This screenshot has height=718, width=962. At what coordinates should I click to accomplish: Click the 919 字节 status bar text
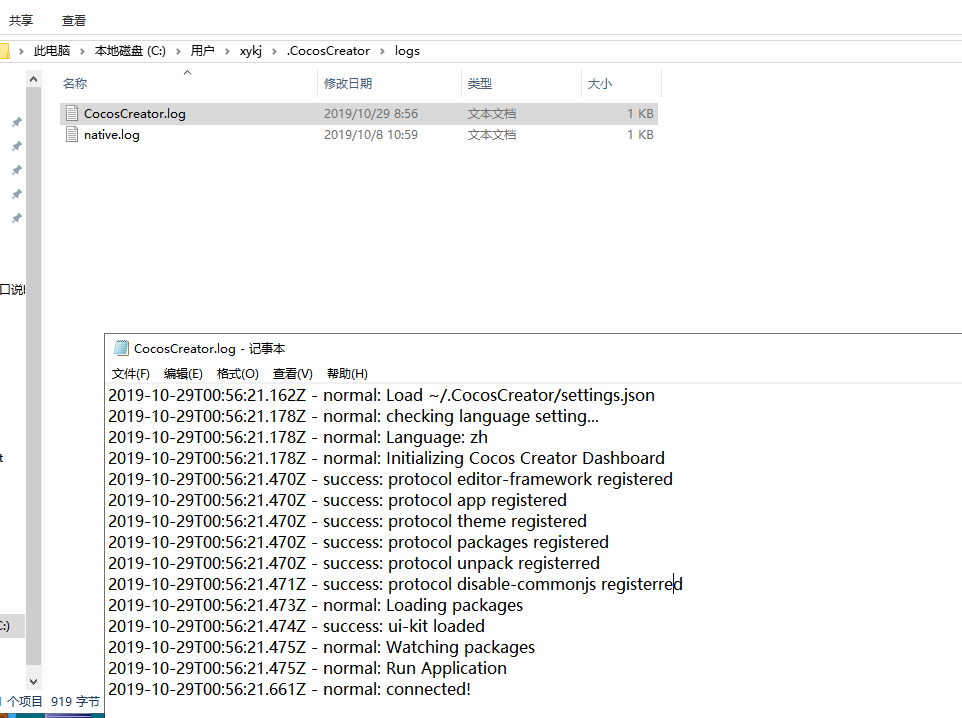point(75,701)
